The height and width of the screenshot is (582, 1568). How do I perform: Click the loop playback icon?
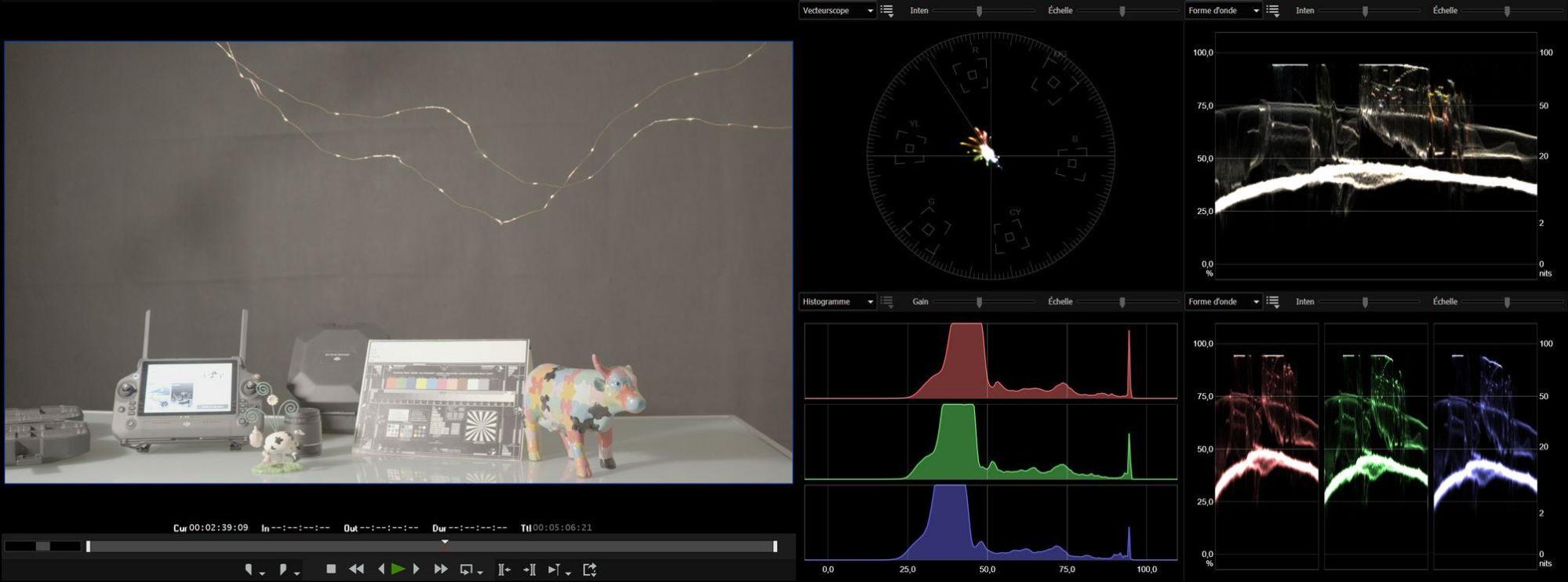coord(467,569)
